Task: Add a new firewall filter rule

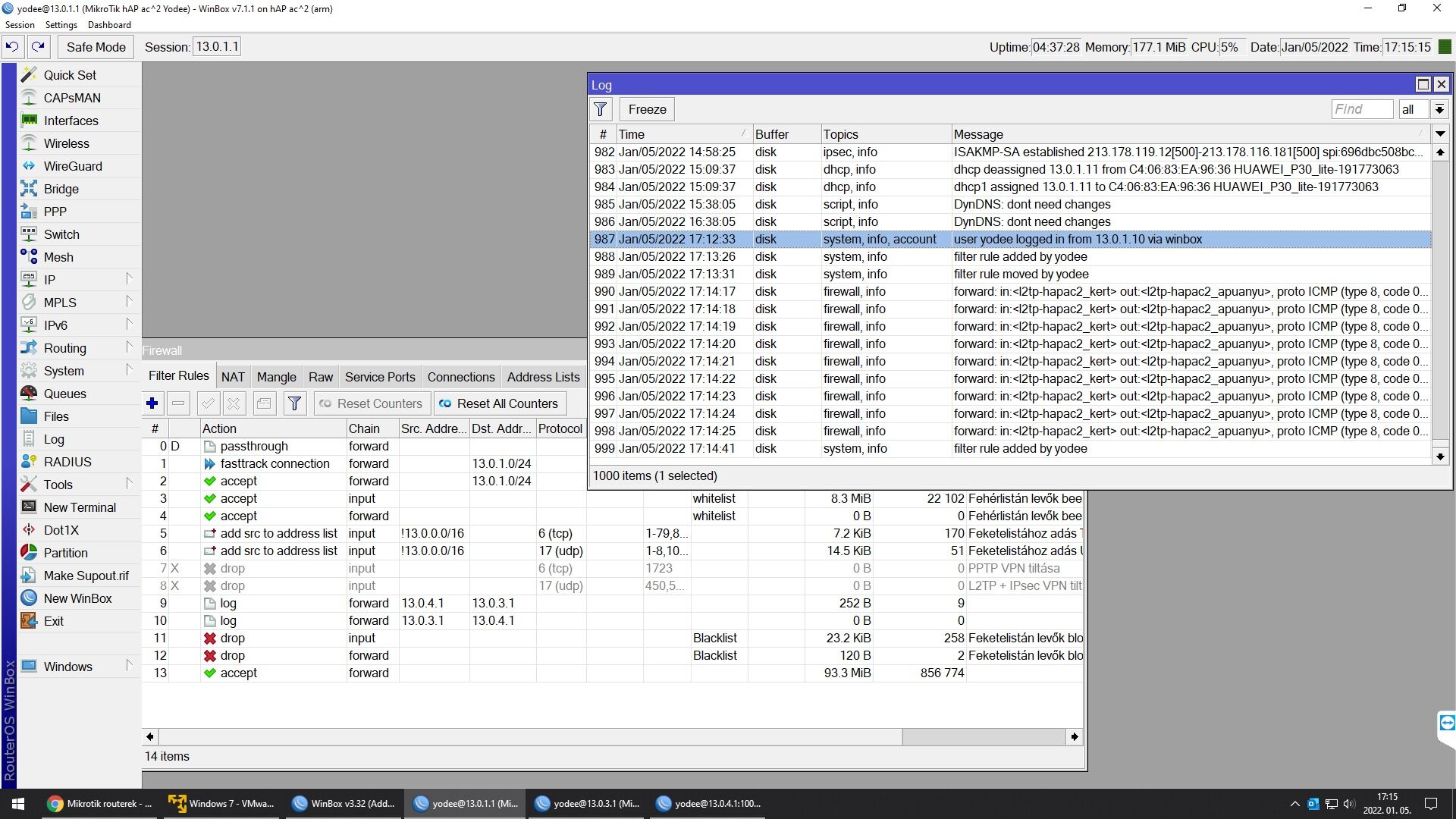Action: [x=152, y=403]
